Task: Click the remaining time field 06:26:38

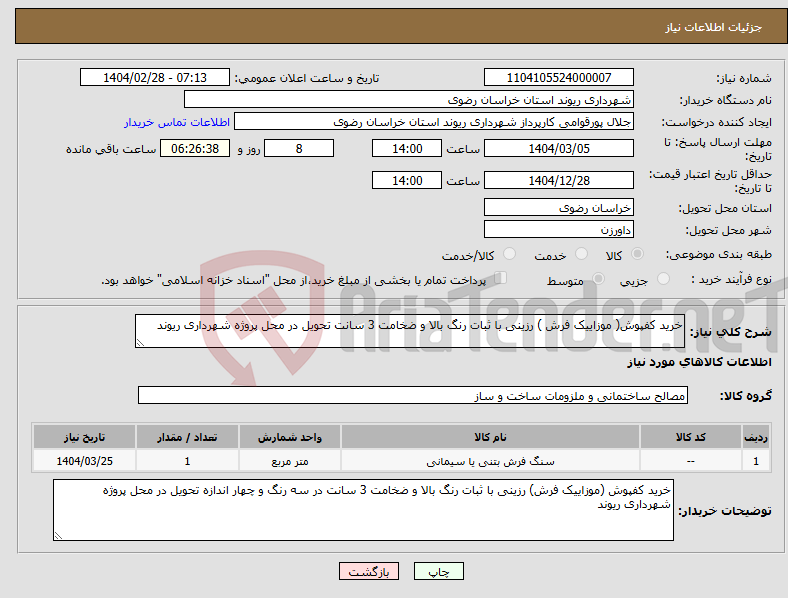Action: pos(195,148)
